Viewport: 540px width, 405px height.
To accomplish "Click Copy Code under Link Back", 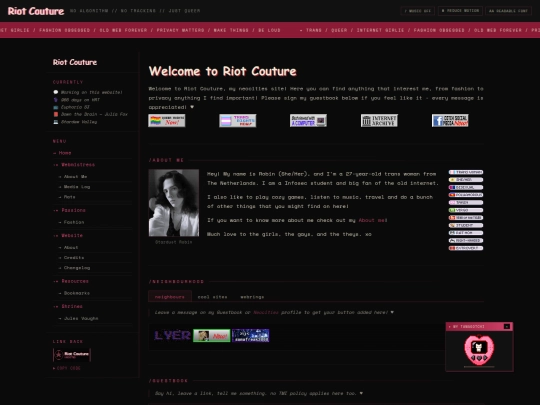I will (x=67, y=368).
